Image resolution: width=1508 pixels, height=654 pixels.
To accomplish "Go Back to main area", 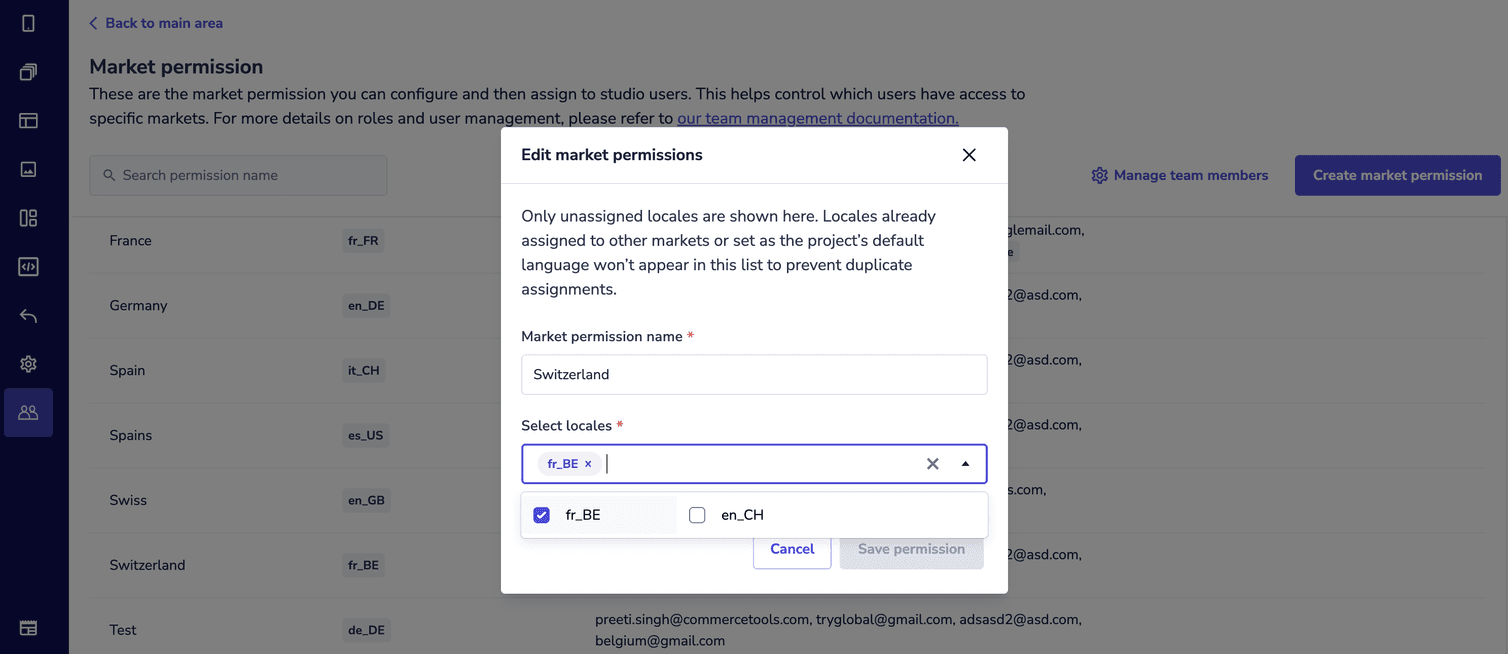I will pyautogui.click(x=156, y=22).
